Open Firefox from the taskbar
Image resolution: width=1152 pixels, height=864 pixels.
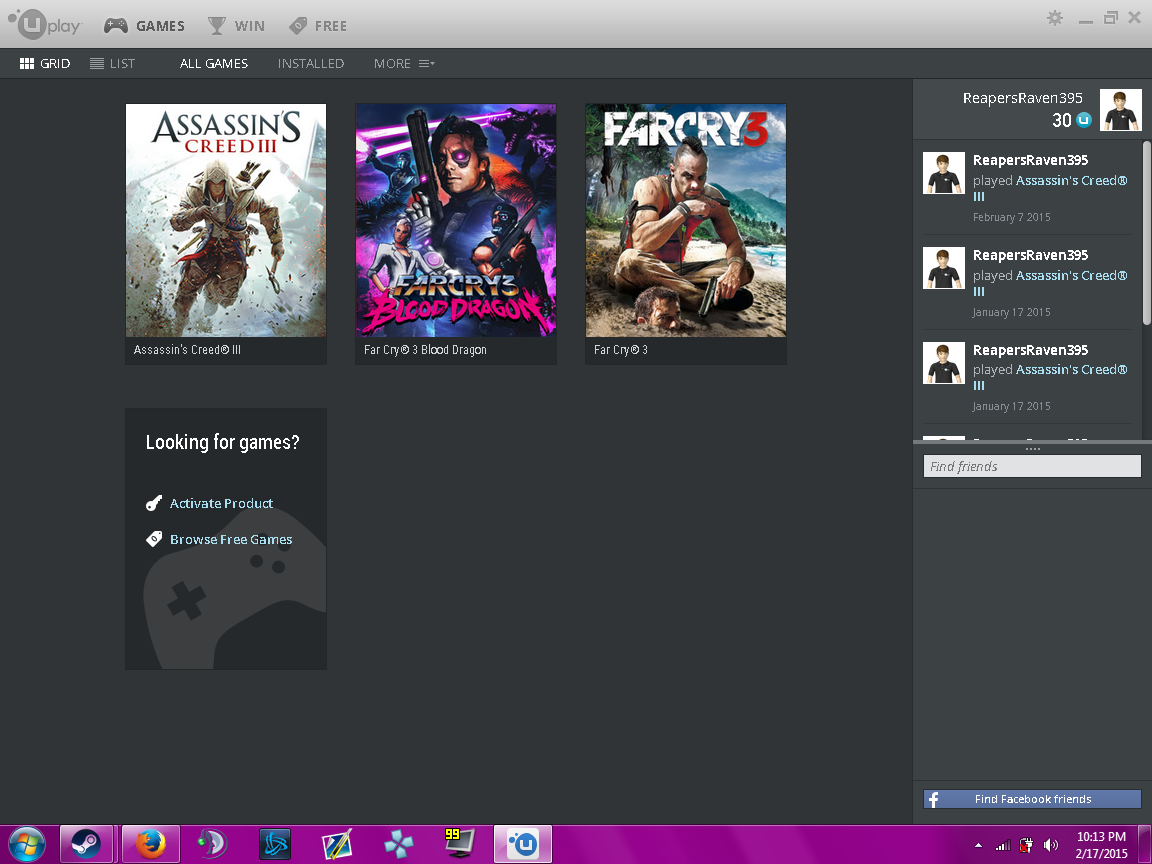click(x=151, y=844)
